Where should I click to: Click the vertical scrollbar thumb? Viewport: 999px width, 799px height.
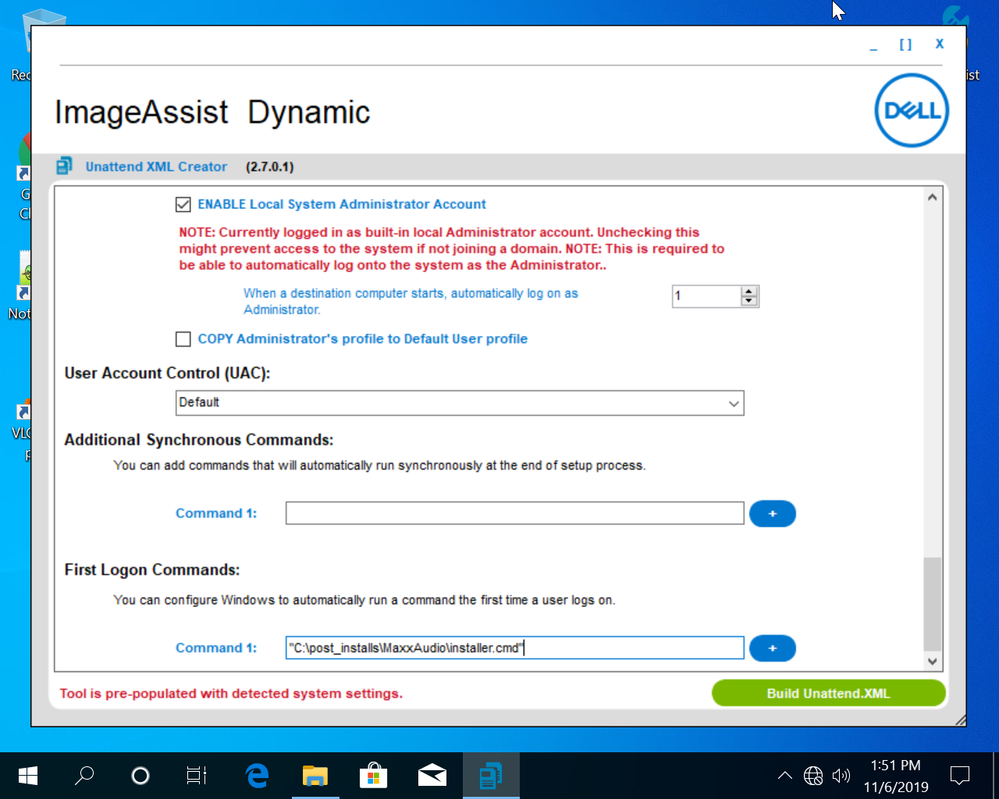click(x=932, y=604)
